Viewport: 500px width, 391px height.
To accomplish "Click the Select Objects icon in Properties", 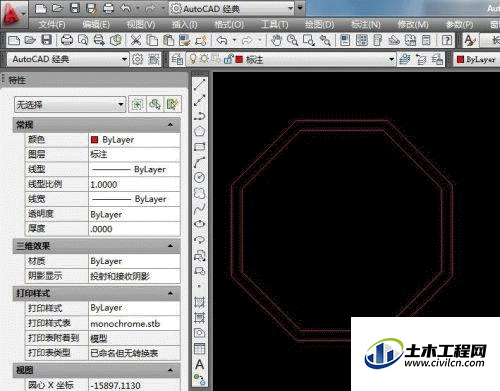I will tap(155, 105).
